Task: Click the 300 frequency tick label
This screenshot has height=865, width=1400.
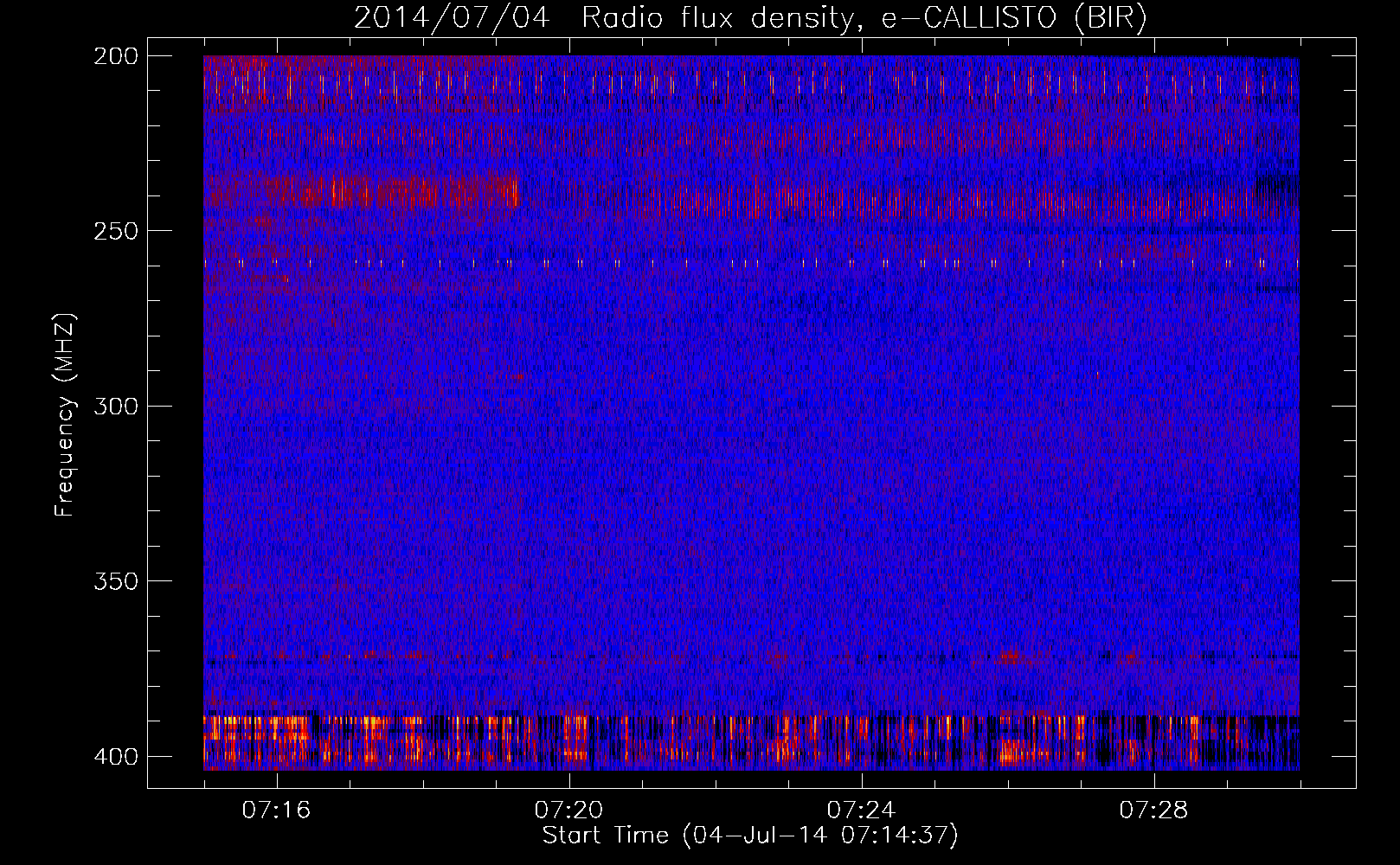Action: click(x=116, y=407)
